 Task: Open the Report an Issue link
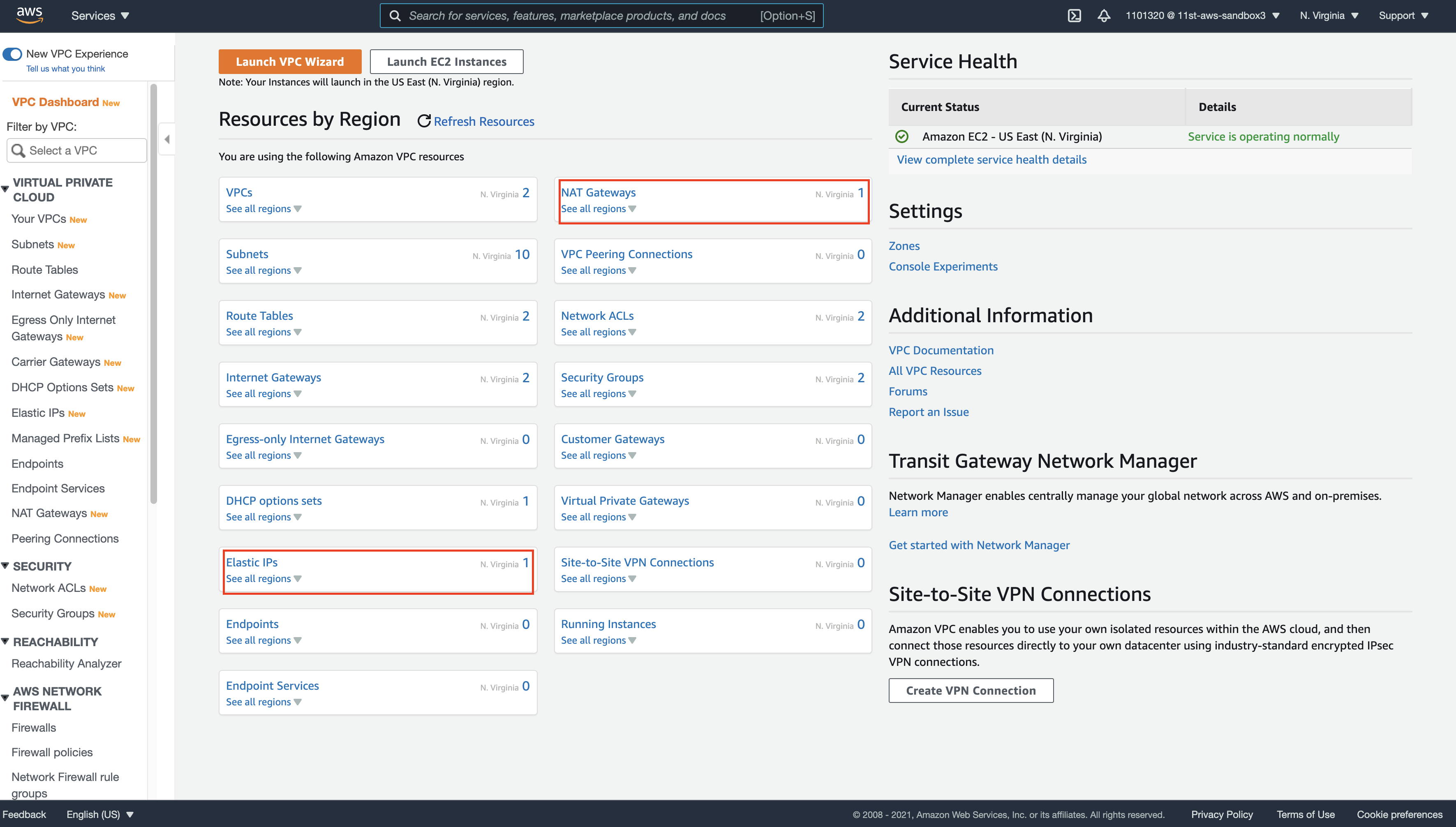point(929,412)
